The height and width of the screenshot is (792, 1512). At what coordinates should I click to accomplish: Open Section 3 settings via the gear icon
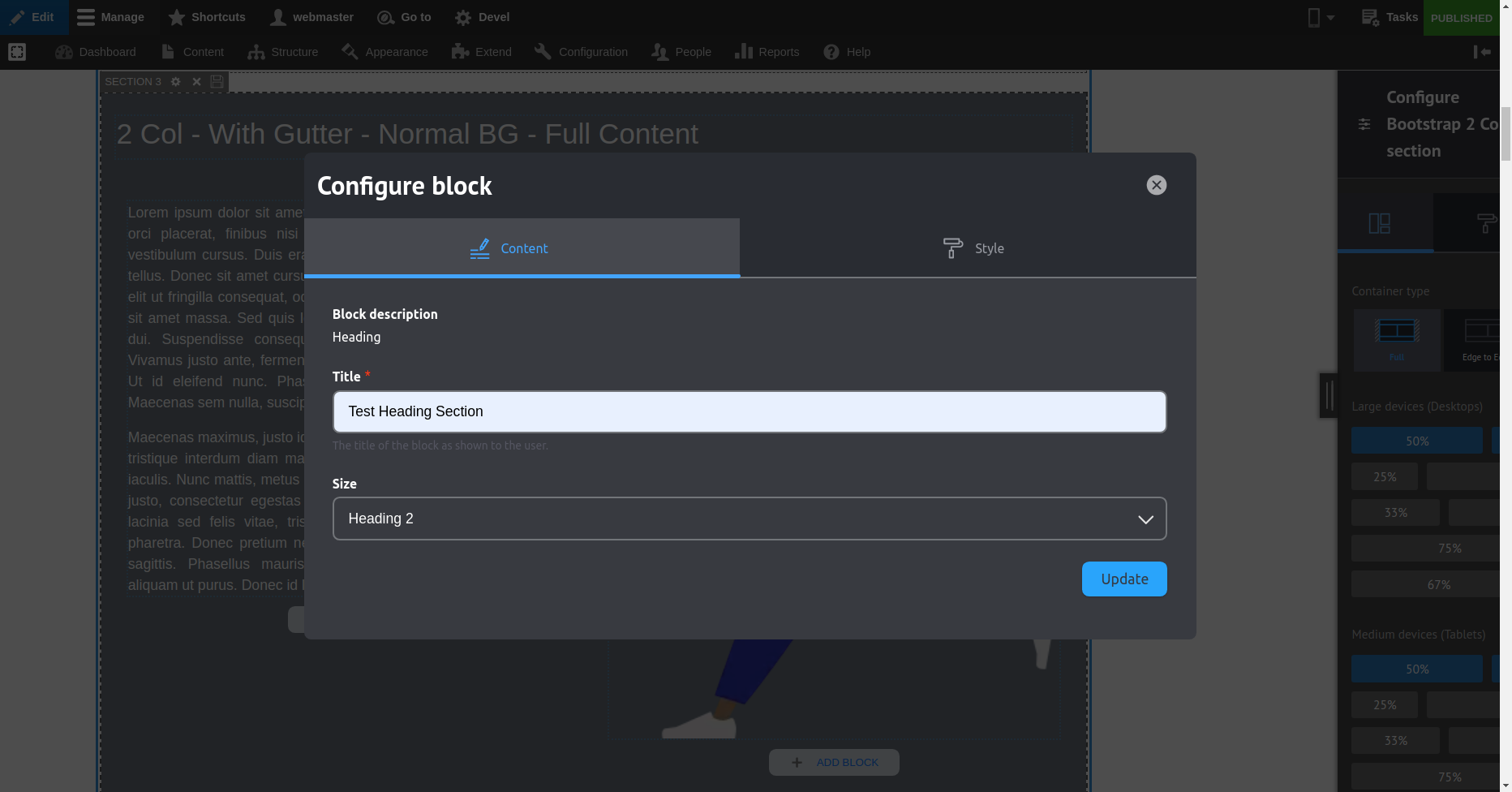pos(175,81)
